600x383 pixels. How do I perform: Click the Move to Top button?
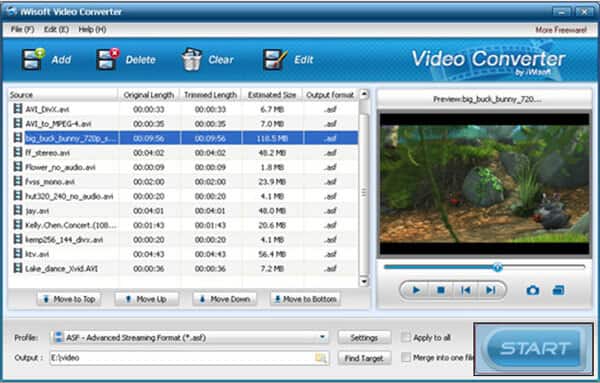(69, 299)
